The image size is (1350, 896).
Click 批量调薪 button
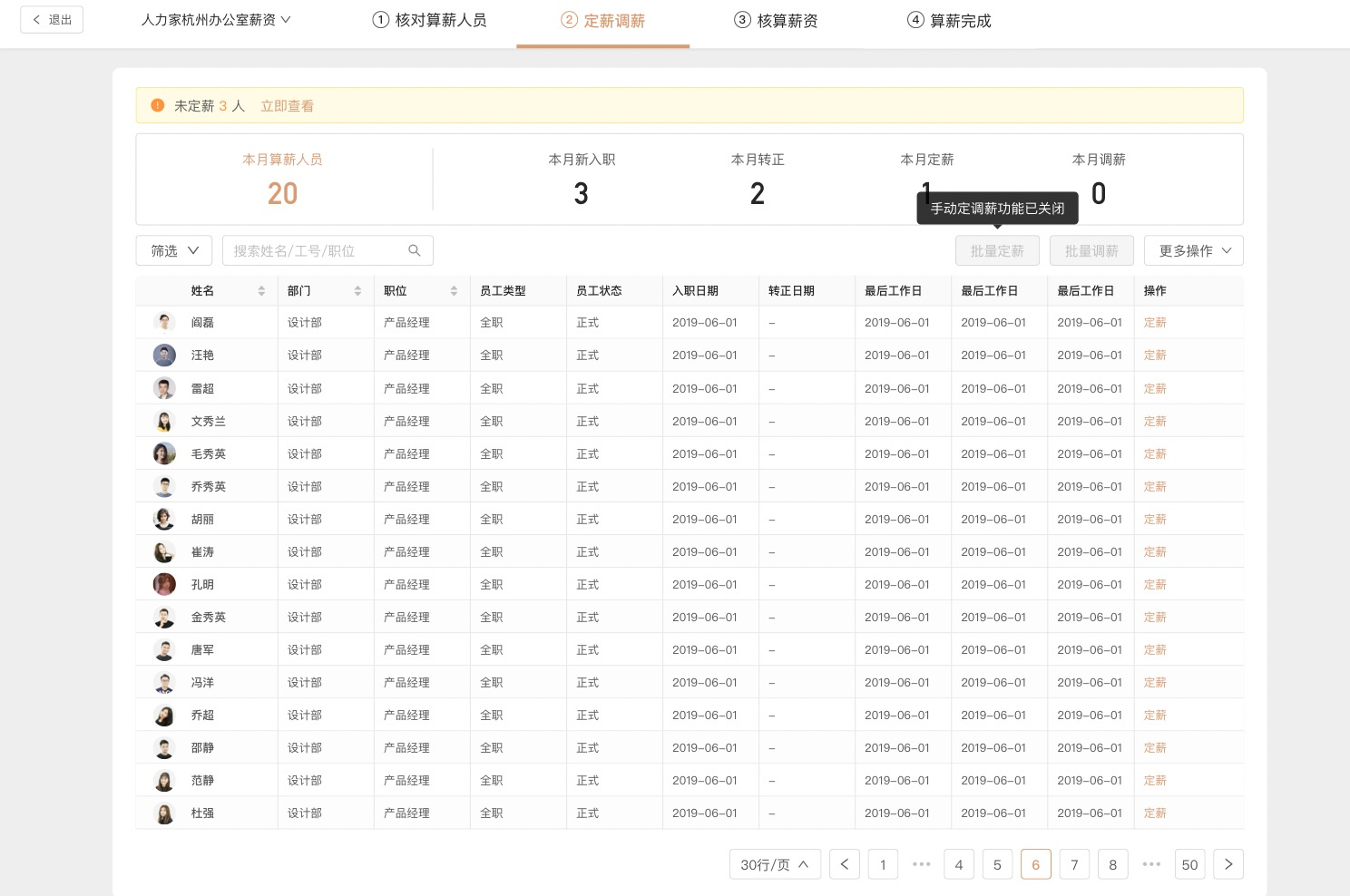[1091, 250]
